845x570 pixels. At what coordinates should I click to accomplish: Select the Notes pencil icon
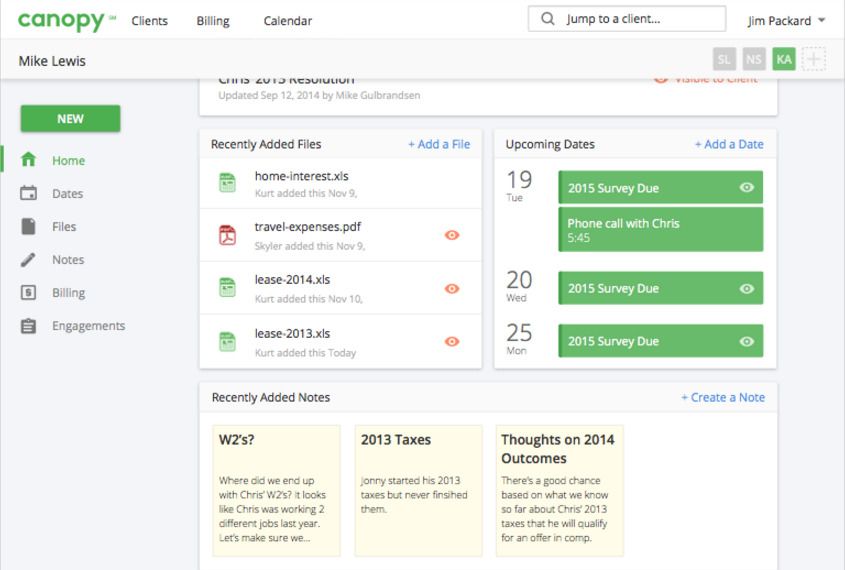click(29, 260)
